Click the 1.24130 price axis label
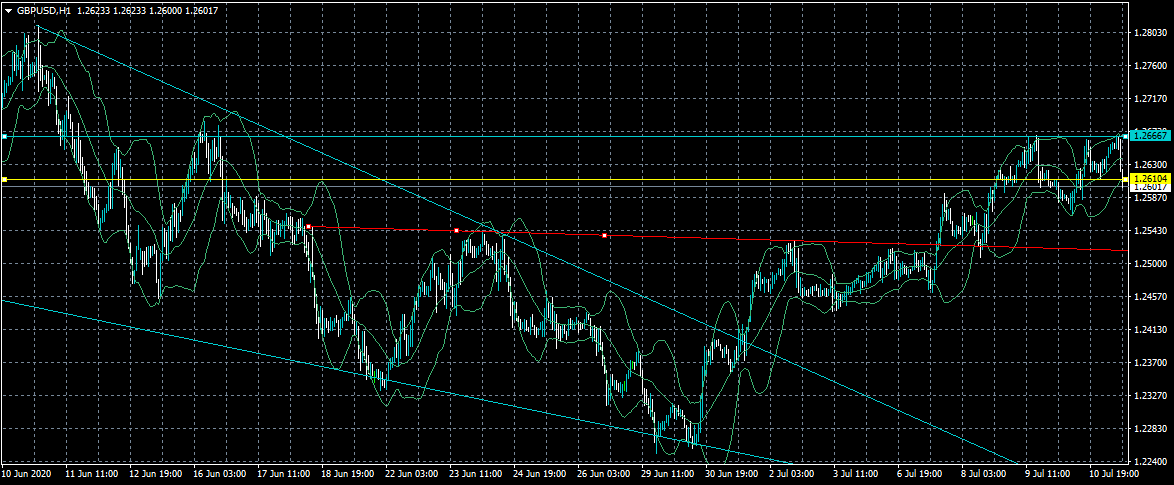 [1150, 329]
